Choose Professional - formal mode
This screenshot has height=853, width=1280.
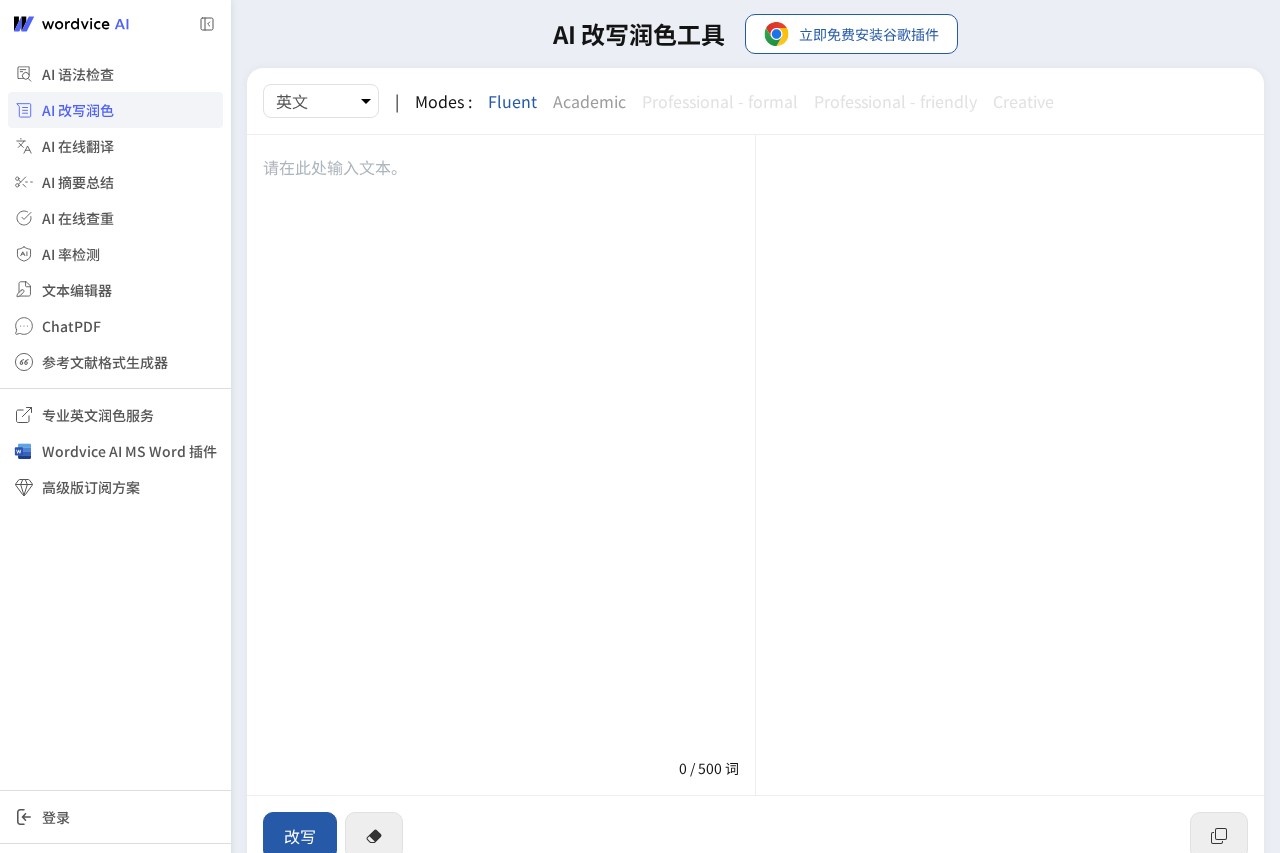719,102
